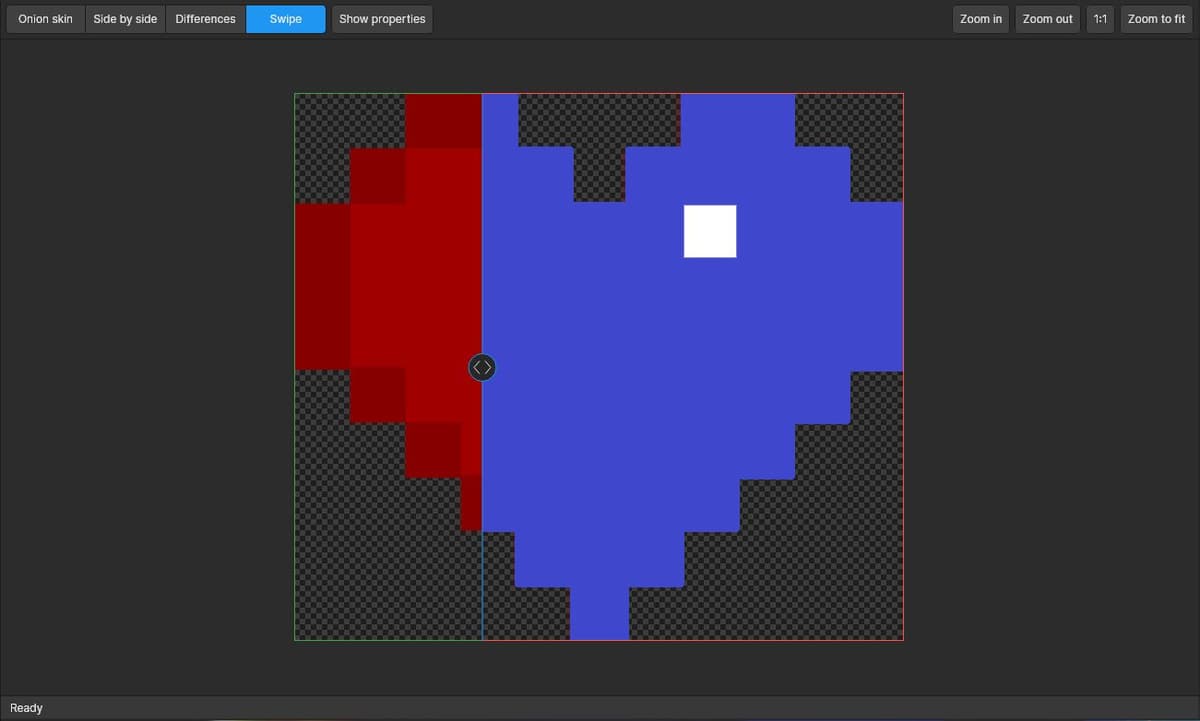This screenshot has height=721, width=1200.
Task: Click the white square inside the blue heart
Action: point(710,231)
